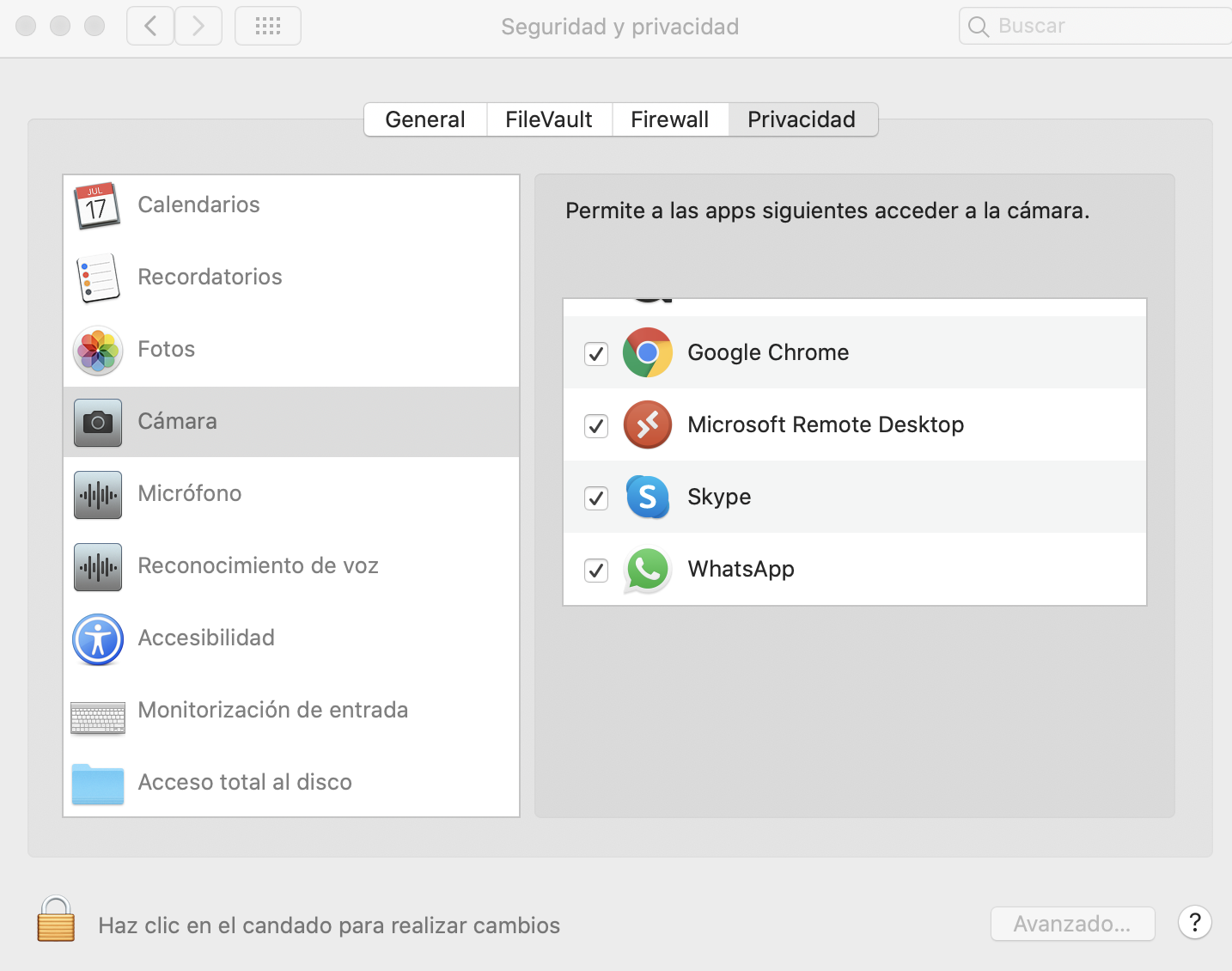Screen dimensions: 1232x971
Task: Select the Fotos icon in list
Action: tap(98, 350)
